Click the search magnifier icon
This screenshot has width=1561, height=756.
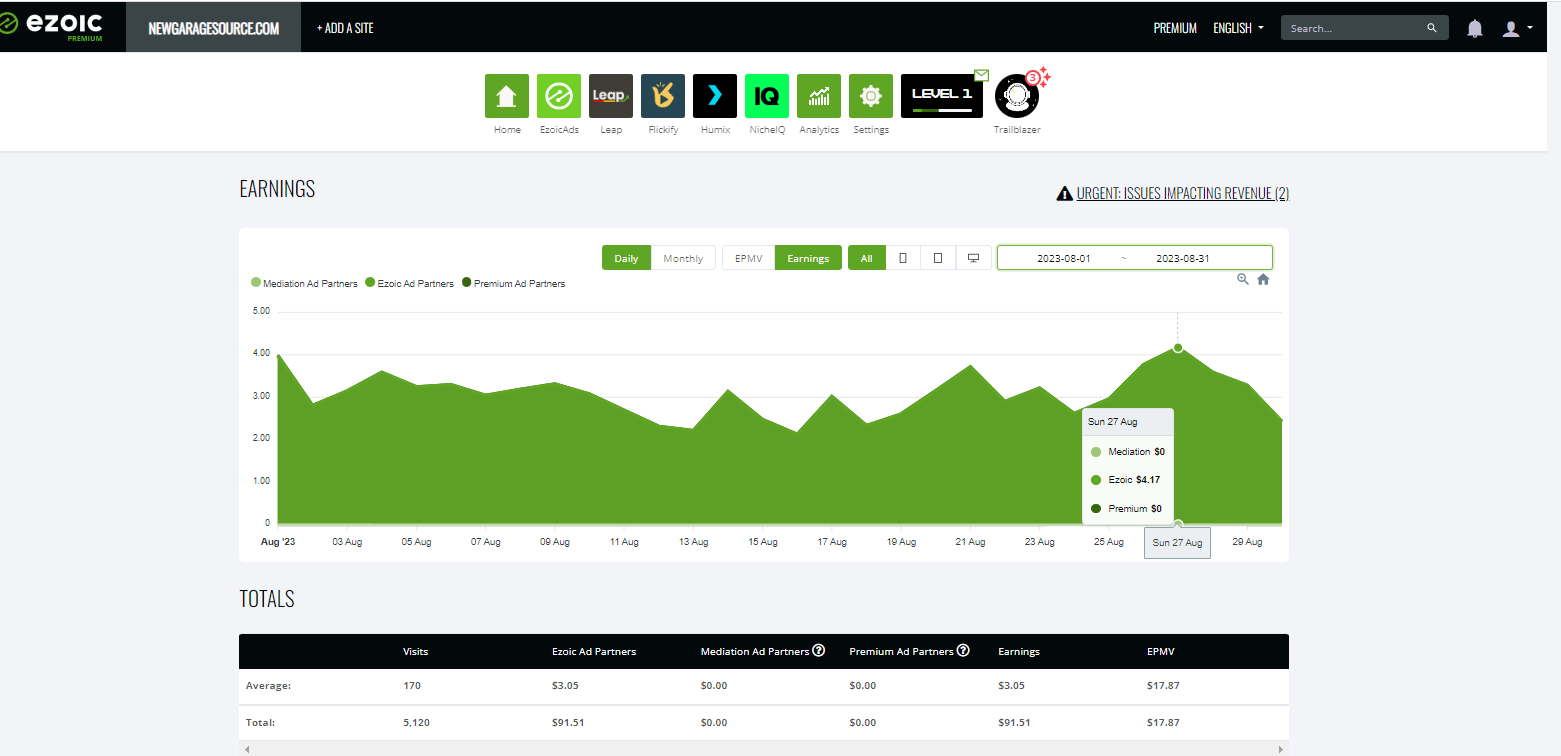click(x=1431, y=28)
